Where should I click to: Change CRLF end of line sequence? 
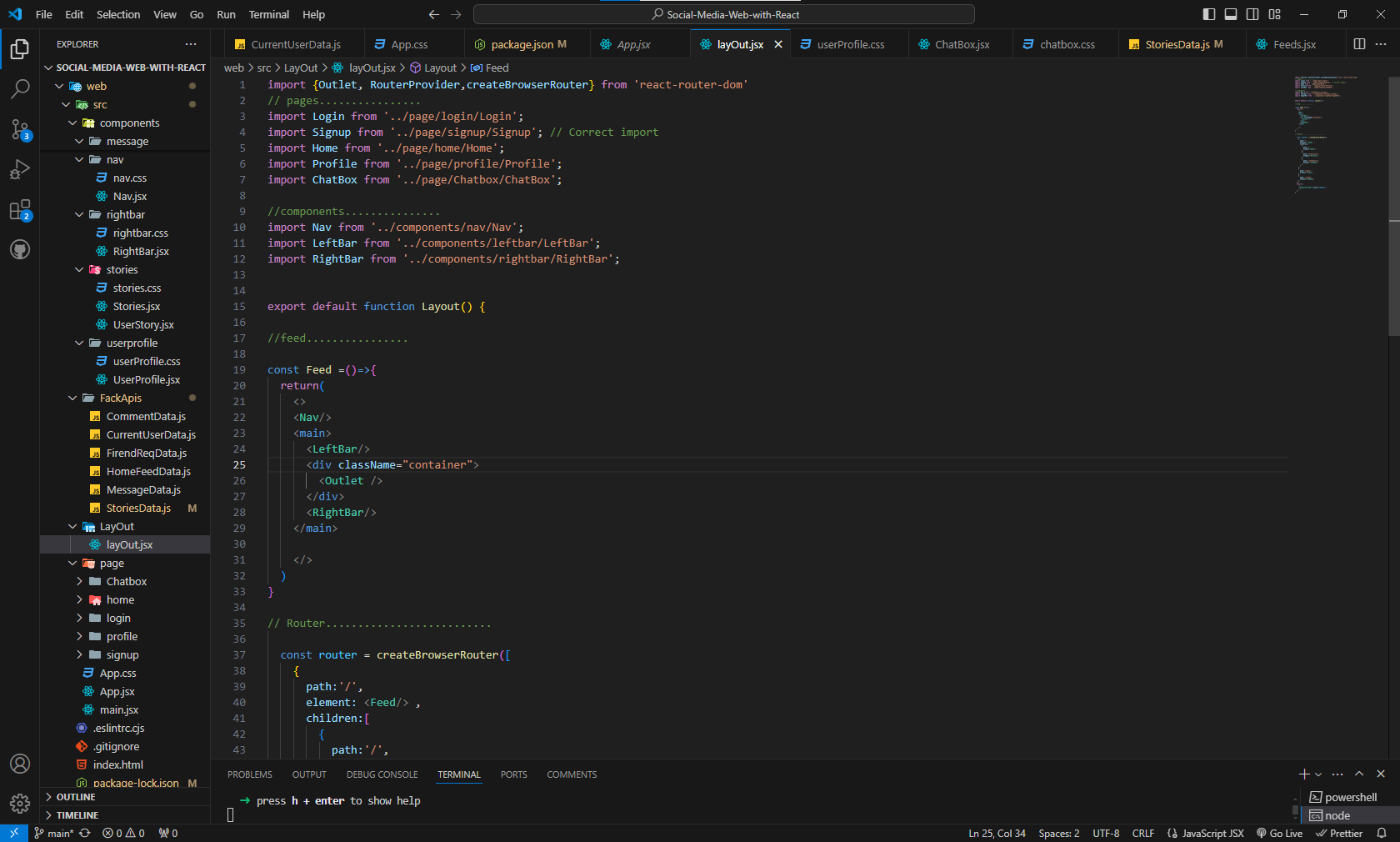[x=1143, y=833]
